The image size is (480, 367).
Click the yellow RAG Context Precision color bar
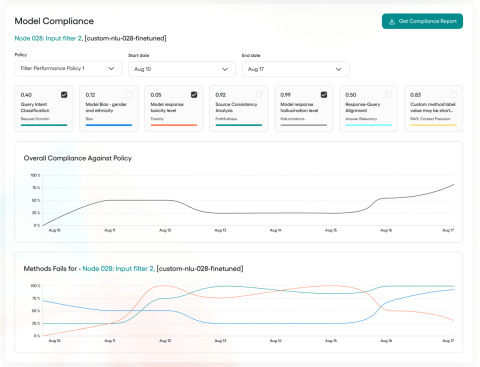pos(433,125)
